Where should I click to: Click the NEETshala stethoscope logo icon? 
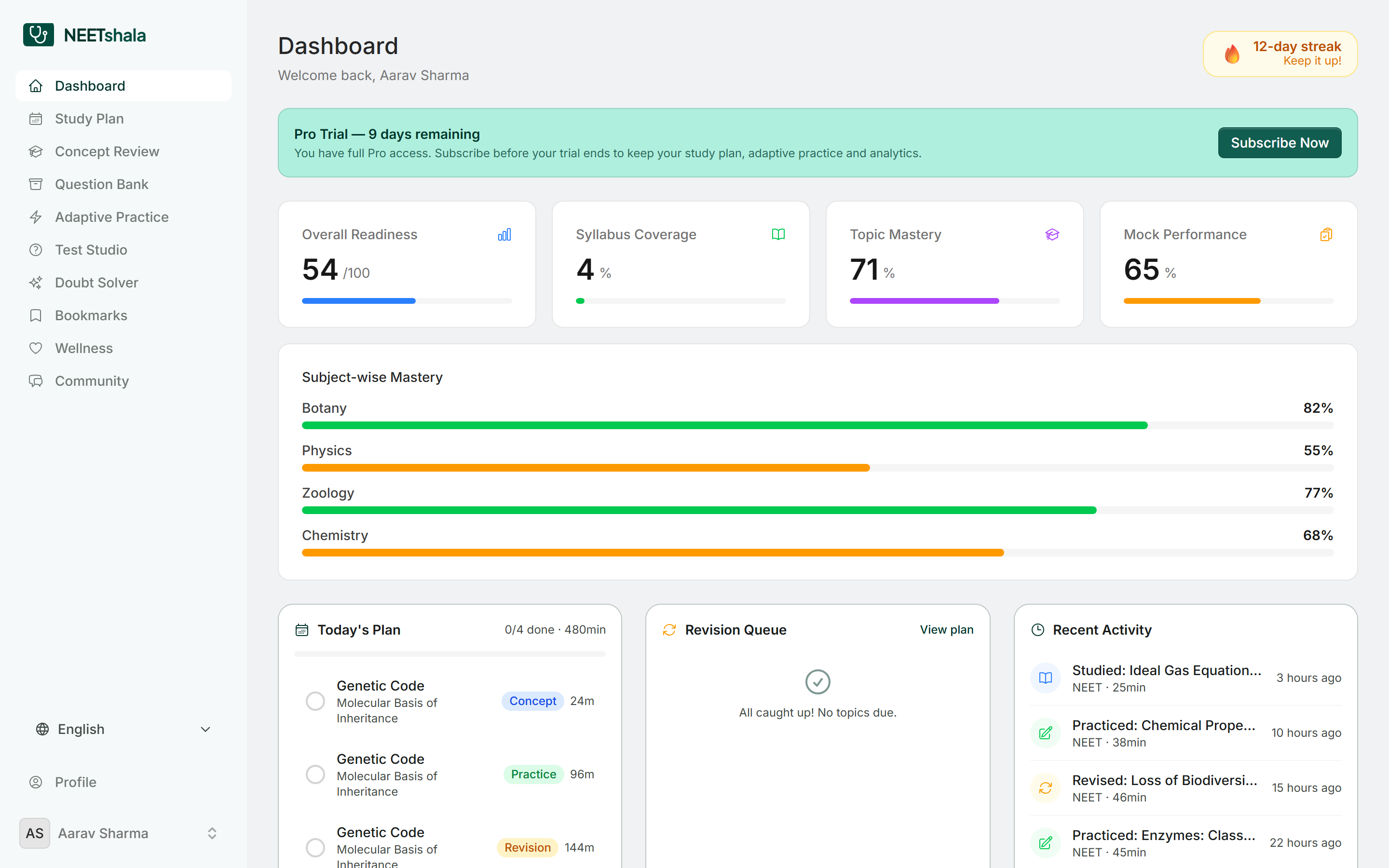coord(39,35)
